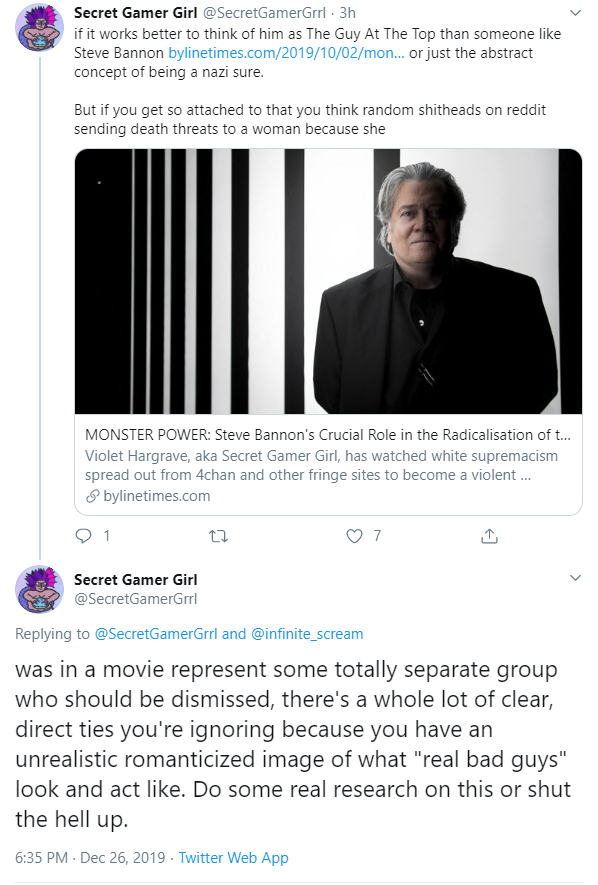Open the bylinetimes.com/2019/10/02 link in tweet text
The image size is (598, 885).
tap(286, 52)
